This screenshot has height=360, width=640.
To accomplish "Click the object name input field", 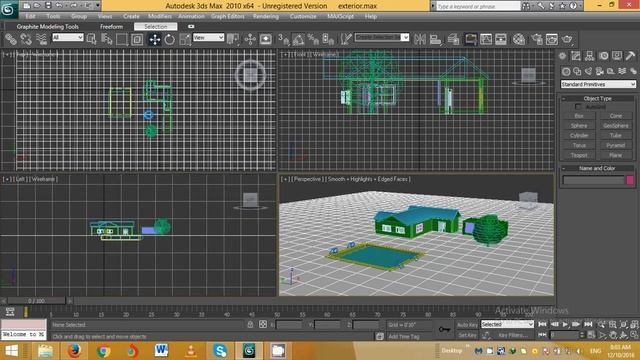I will [x=593, y=180].
